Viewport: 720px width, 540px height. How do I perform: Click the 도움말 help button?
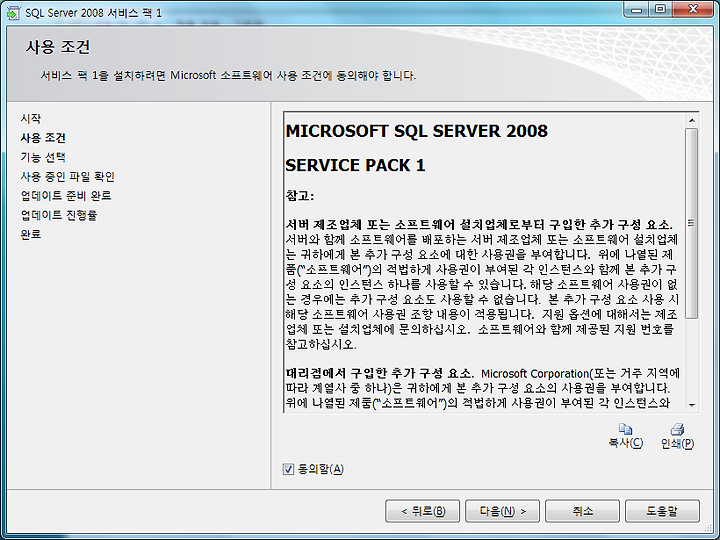(662, 511)
